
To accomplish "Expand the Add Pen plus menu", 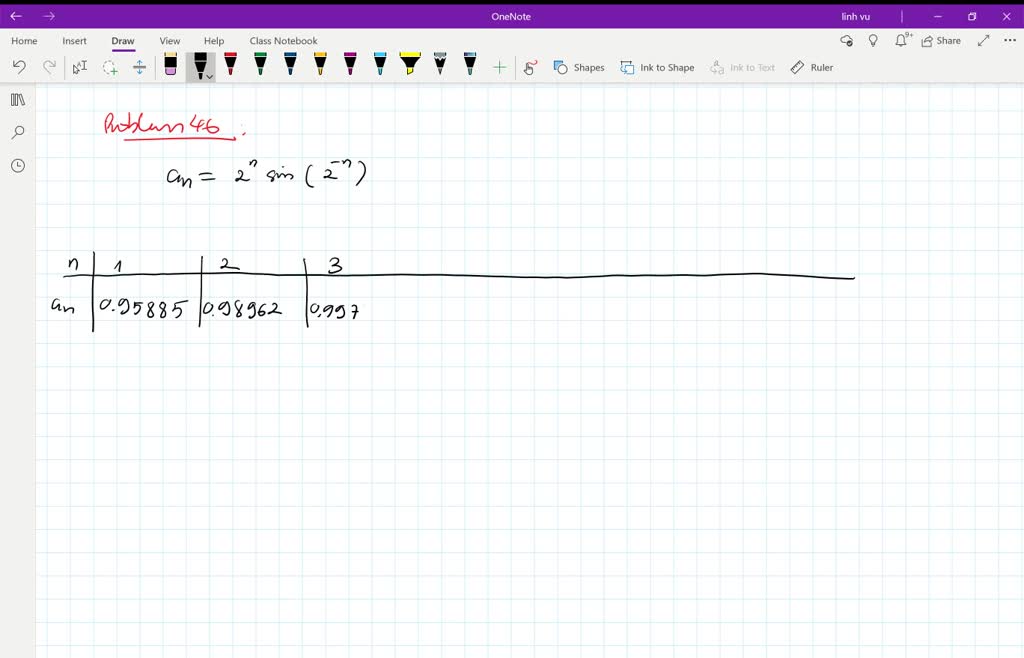I will coord(497,67).
